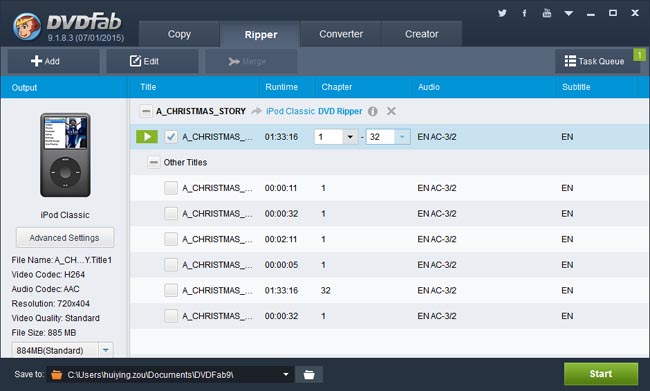This screenshot has height=391, width=650.
Task: Check the last 00:00:32 title checkbox
Action: (171, 316)
